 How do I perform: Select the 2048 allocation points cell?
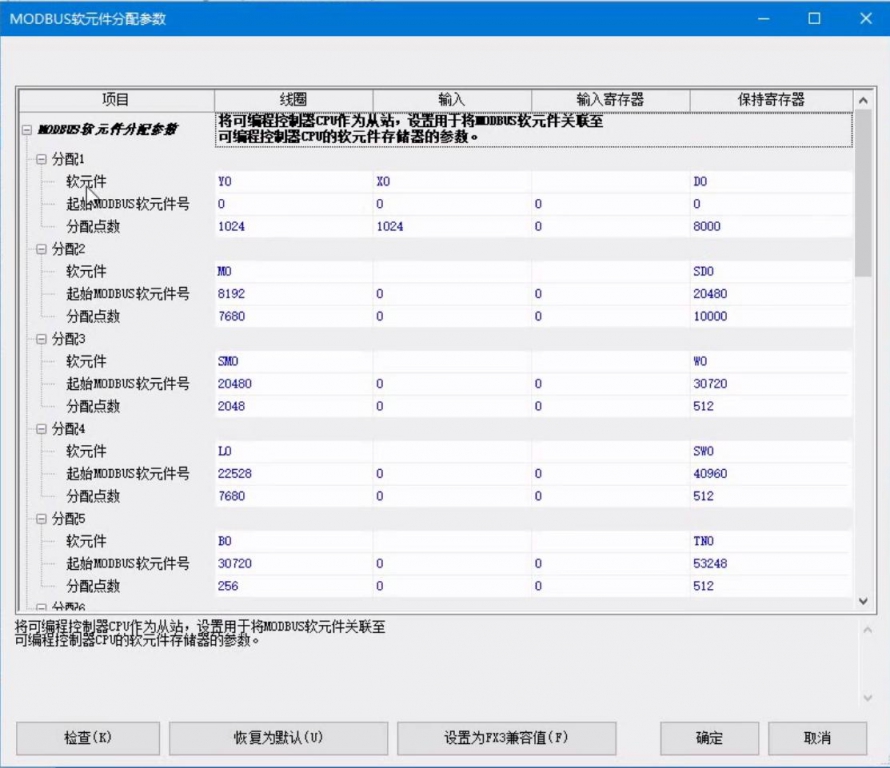[x=293, y=406]
